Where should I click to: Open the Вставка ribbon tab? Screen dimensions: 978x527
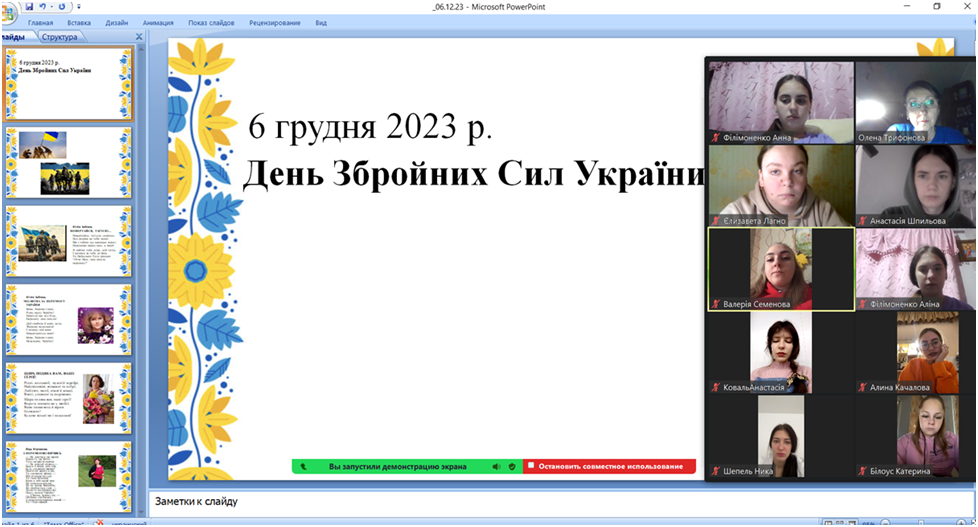79,22
